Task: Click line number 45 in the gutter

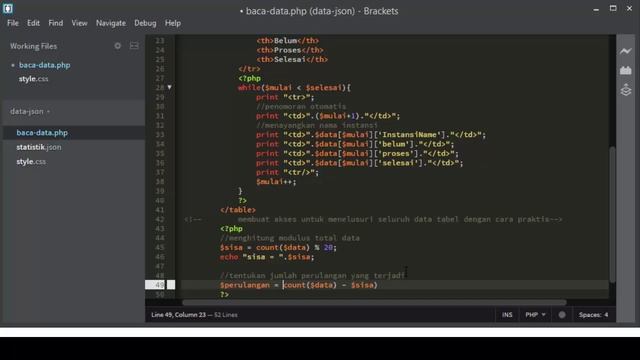Action: pos(160,247)
